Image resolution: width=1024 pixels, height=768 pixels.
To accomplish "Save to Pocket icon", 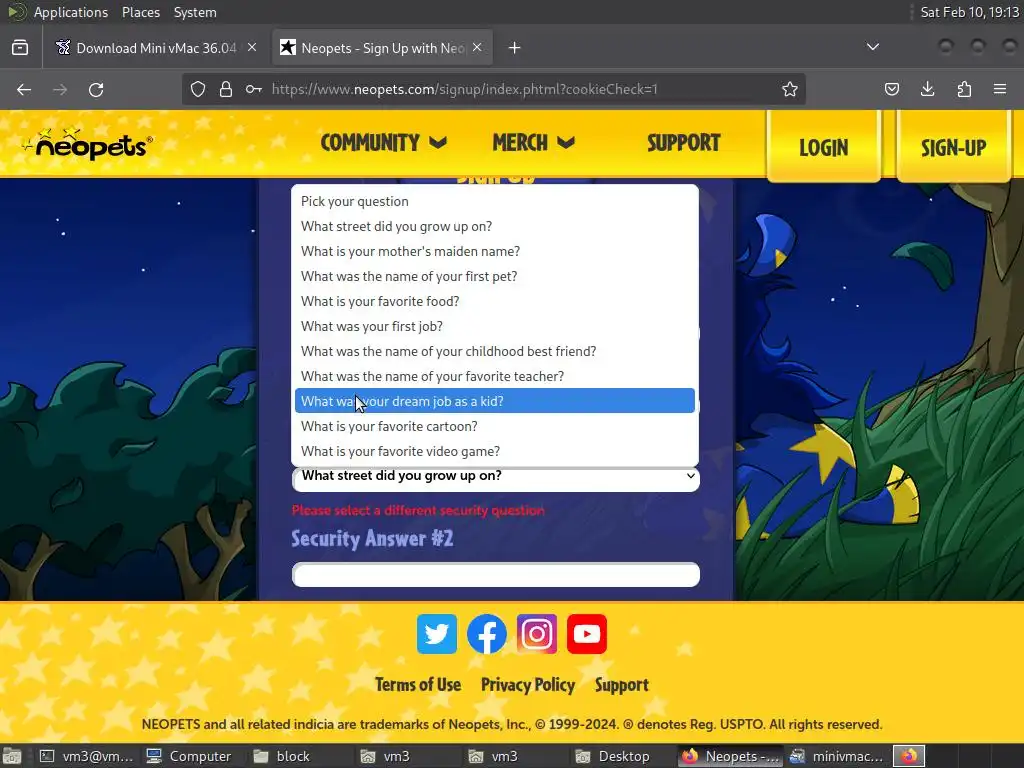I will pyautogui.click(x=891, y=89).
